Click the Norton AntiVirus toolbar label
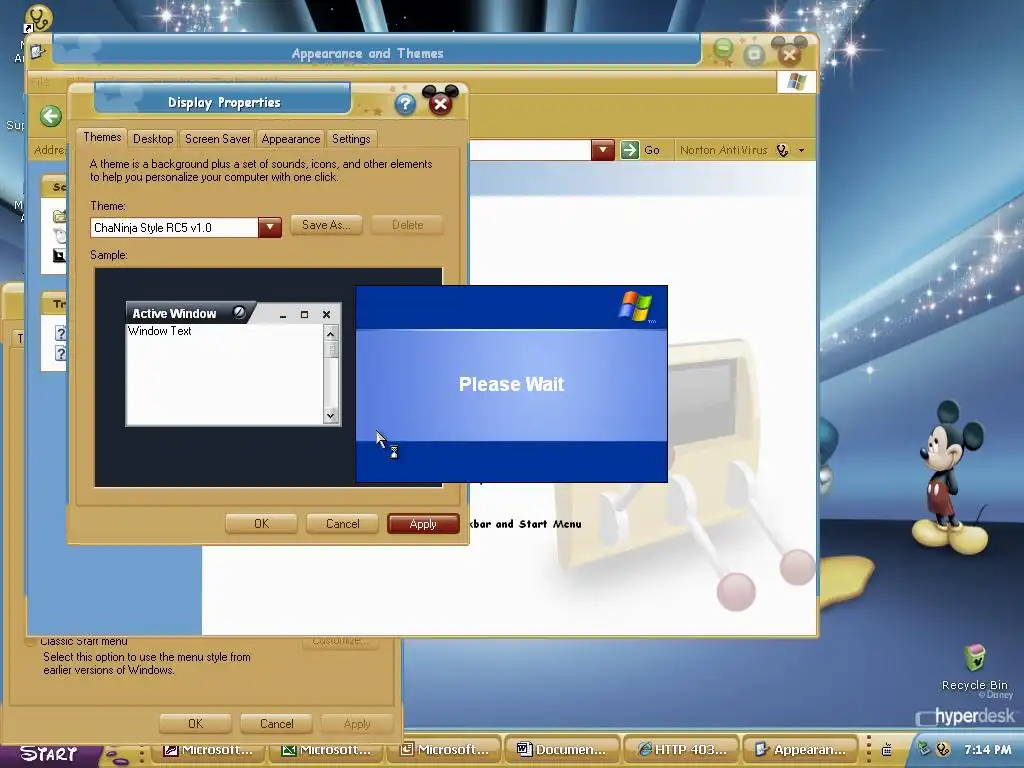 coord(724,150)
